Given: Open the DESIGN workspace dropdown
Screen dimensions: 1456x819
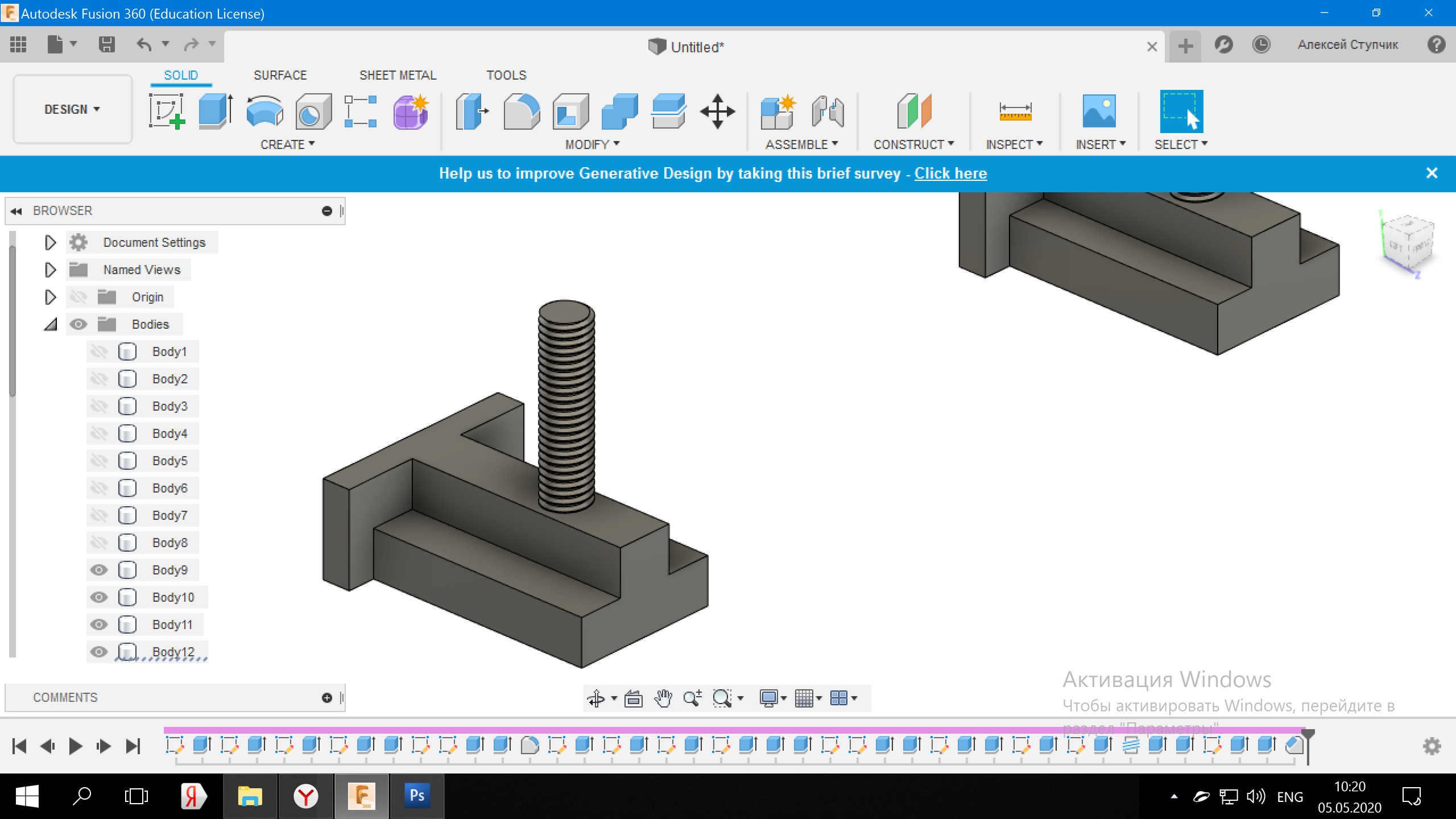Looking at the screenshot, I should (72, 109).
